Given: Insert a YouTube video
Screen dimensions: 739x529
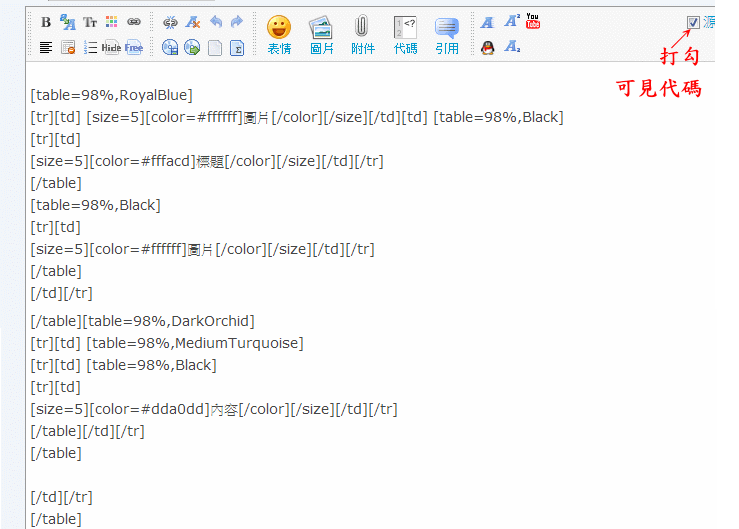Looking at the screenshot, I should pos(533,21).
